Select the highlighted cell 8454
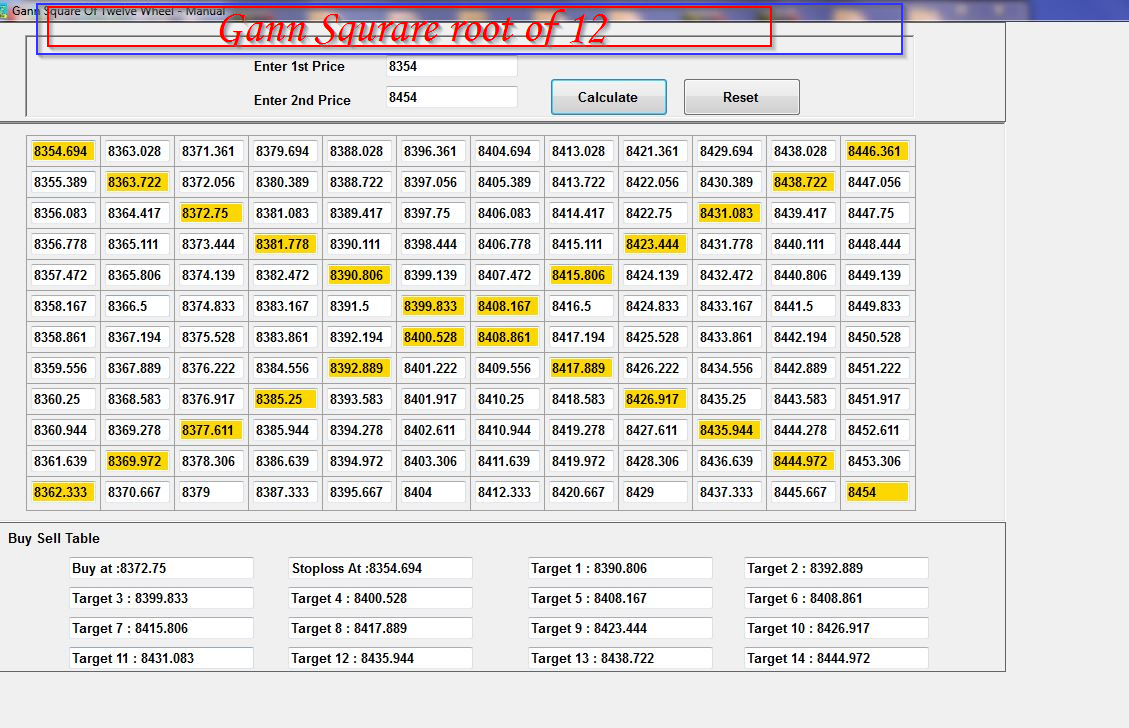Screen dimensions: 1129x728 [876, 492]
